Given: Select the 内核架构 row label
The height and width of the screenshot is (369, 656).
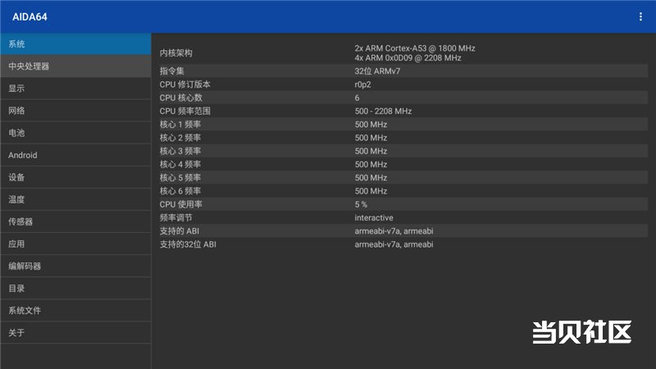Looking at the screenshot, I should 176,53.
